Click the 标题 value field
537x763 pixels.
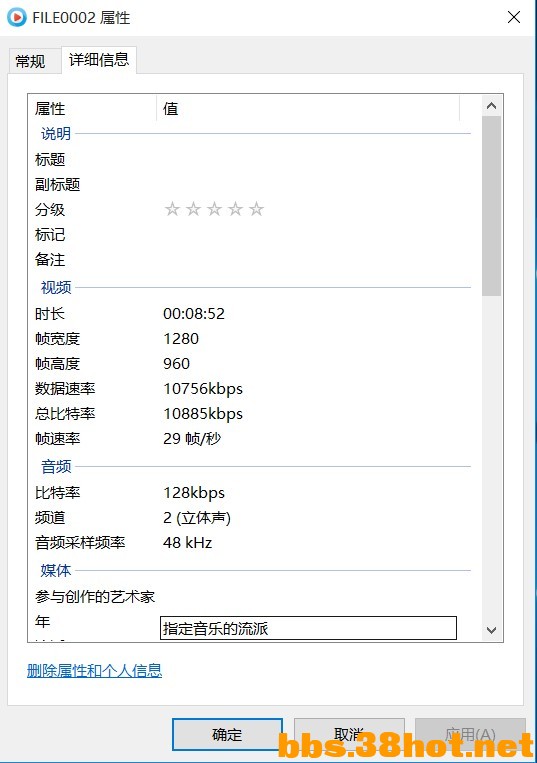[x=309, y=160]
